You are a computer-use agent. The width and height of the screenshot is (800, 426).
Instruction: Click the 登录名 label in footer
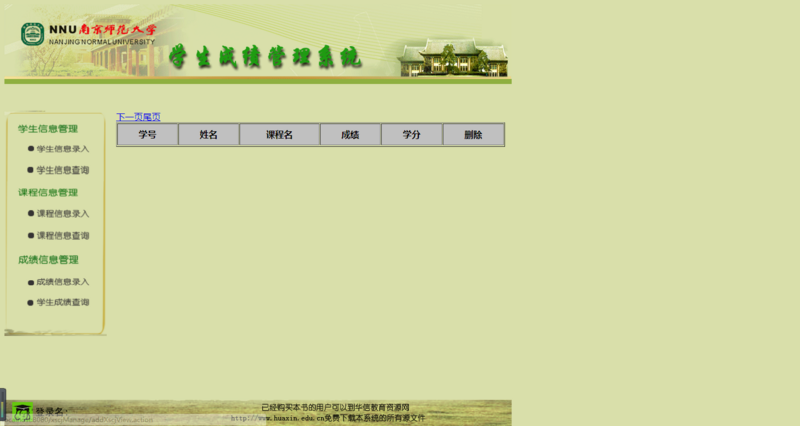tap(50, 411)
